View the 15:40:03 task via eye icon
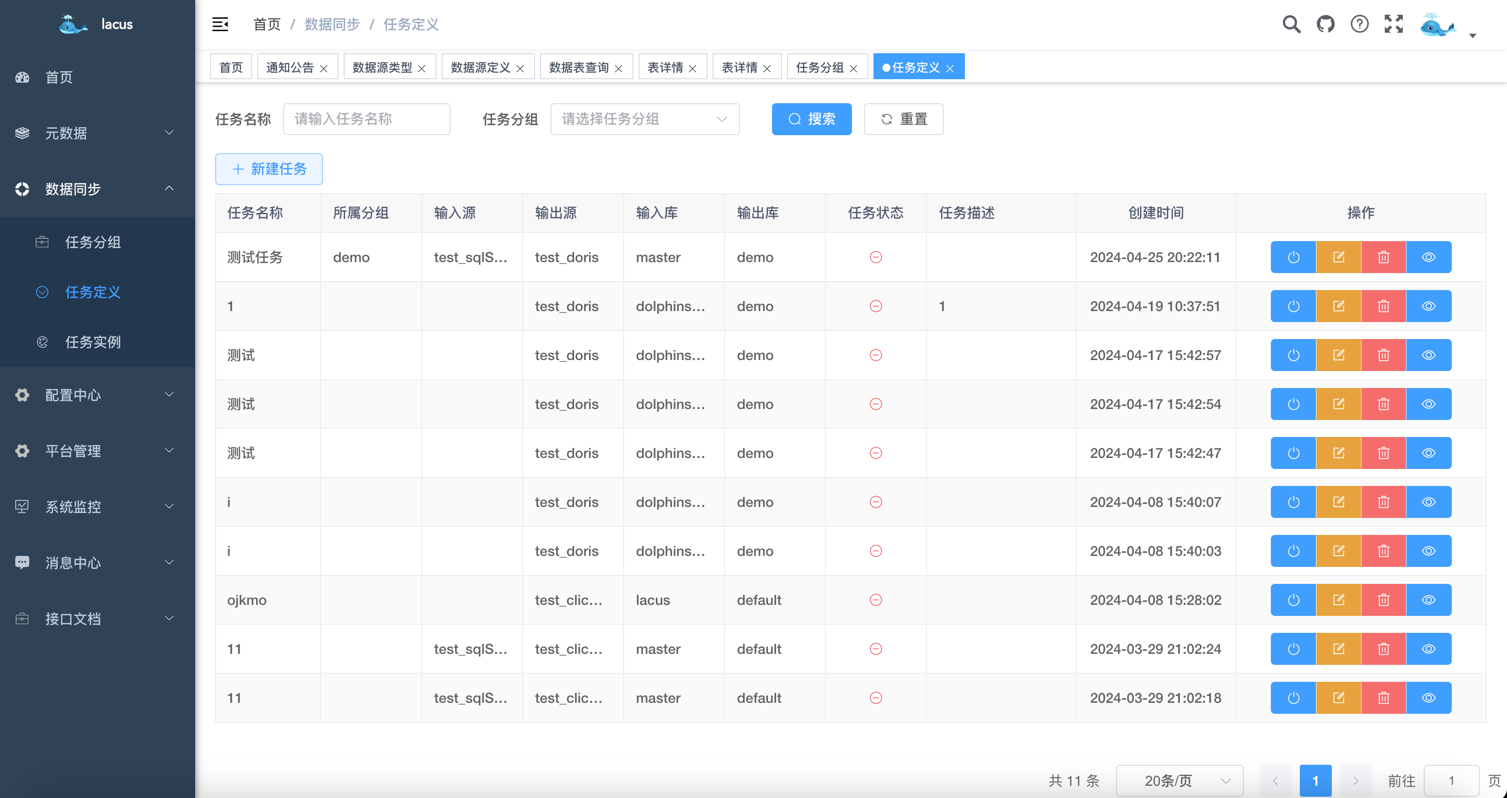Viewport: 1507px width, 798px height. click(x=1428, y=551)
